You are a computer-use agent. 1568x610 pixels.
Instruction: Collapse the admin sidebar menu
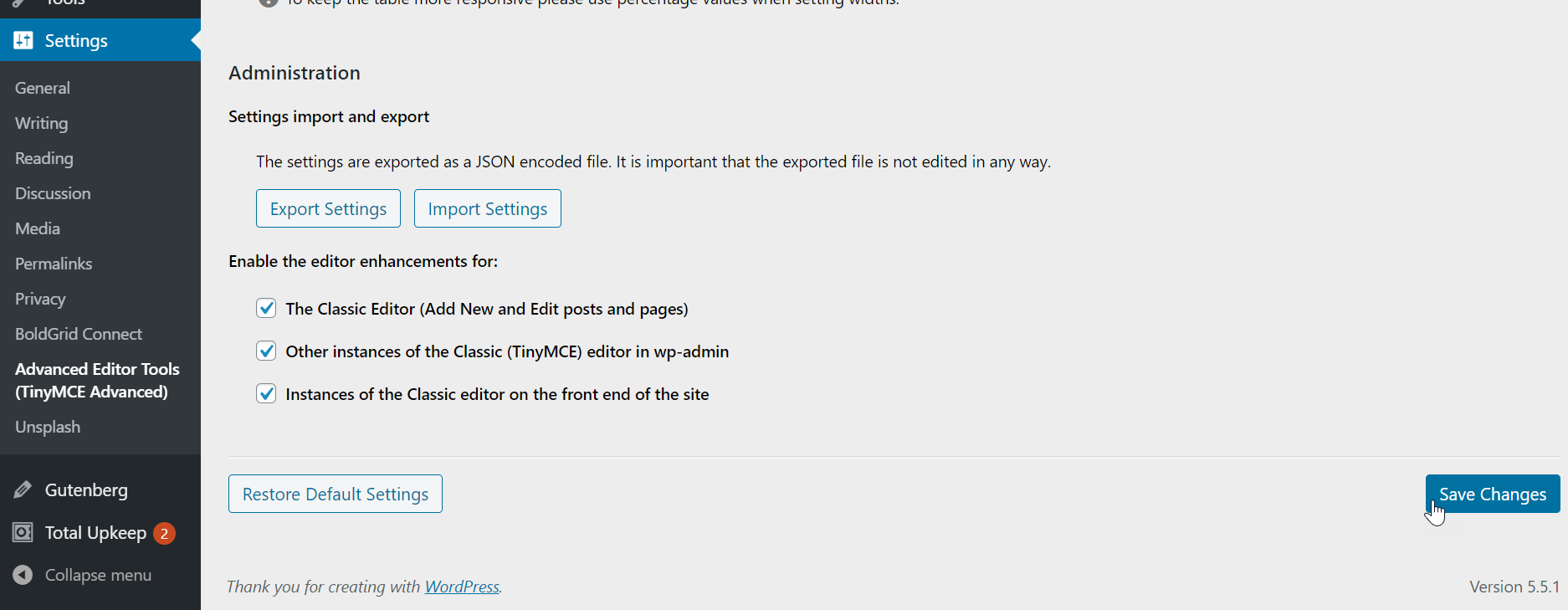[x=98, y=575]
